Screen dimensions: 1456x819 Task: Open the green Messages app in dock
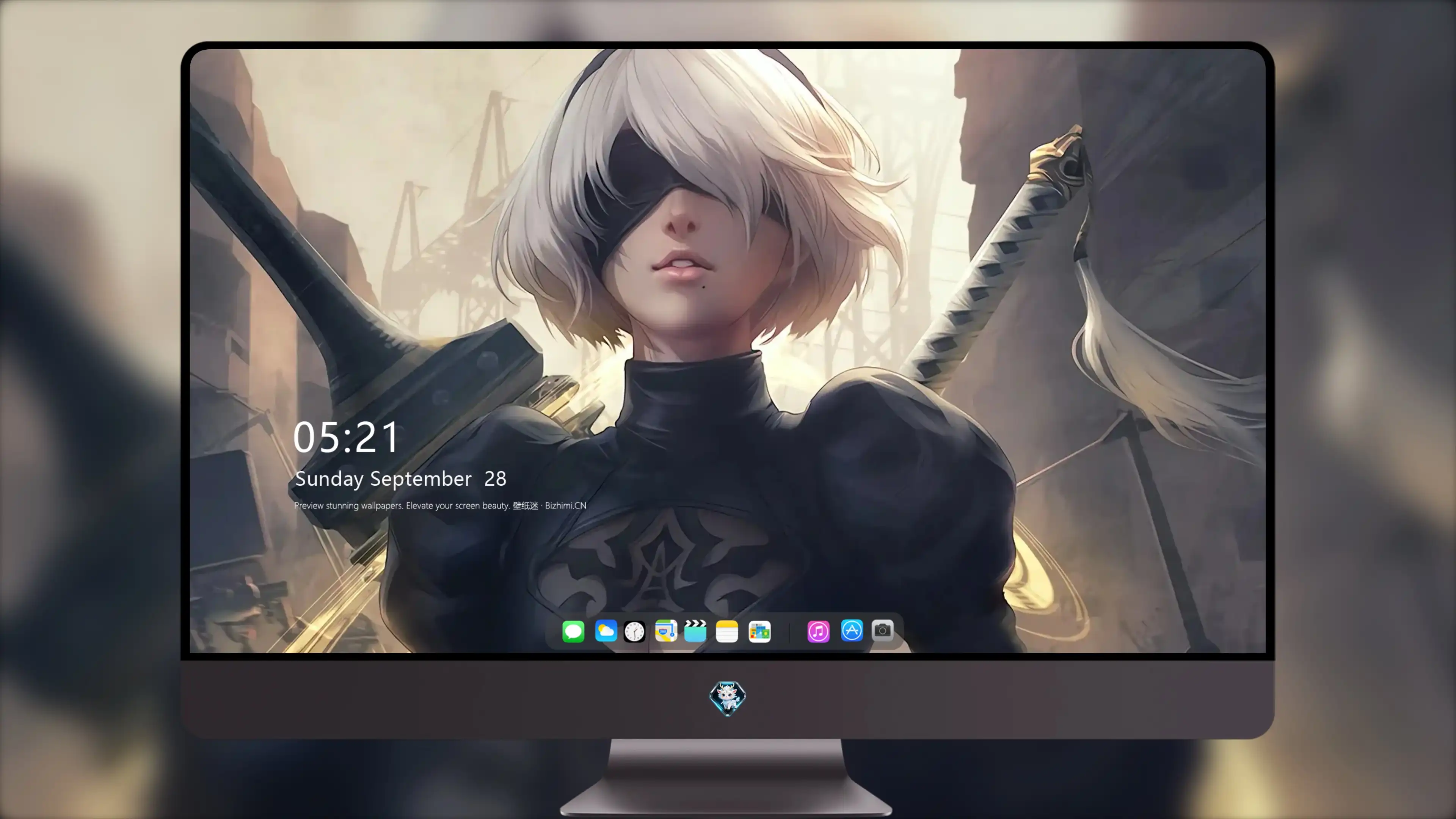coord(573,631)
